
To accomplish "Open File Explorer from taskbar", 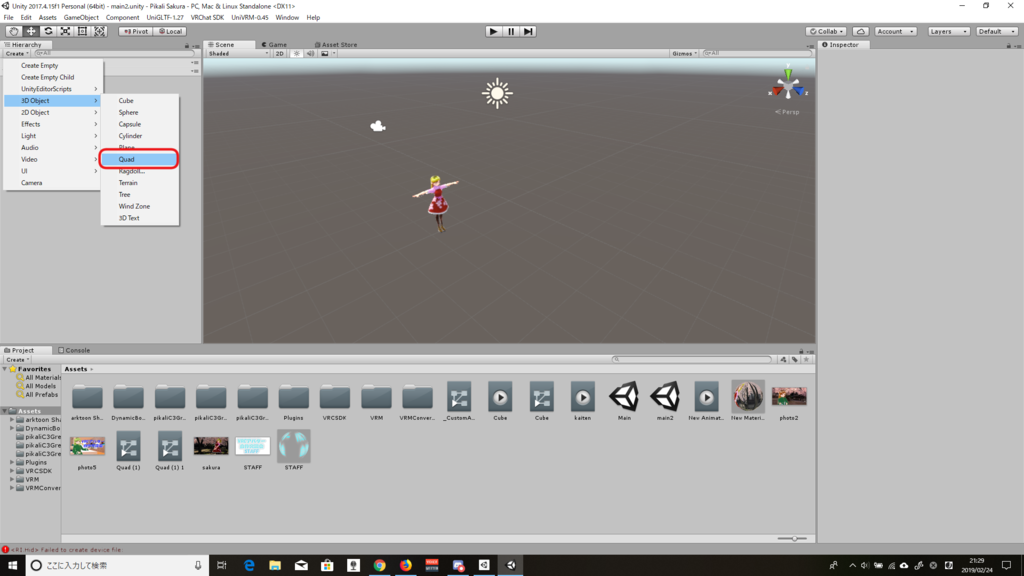I will pos(275,565).
